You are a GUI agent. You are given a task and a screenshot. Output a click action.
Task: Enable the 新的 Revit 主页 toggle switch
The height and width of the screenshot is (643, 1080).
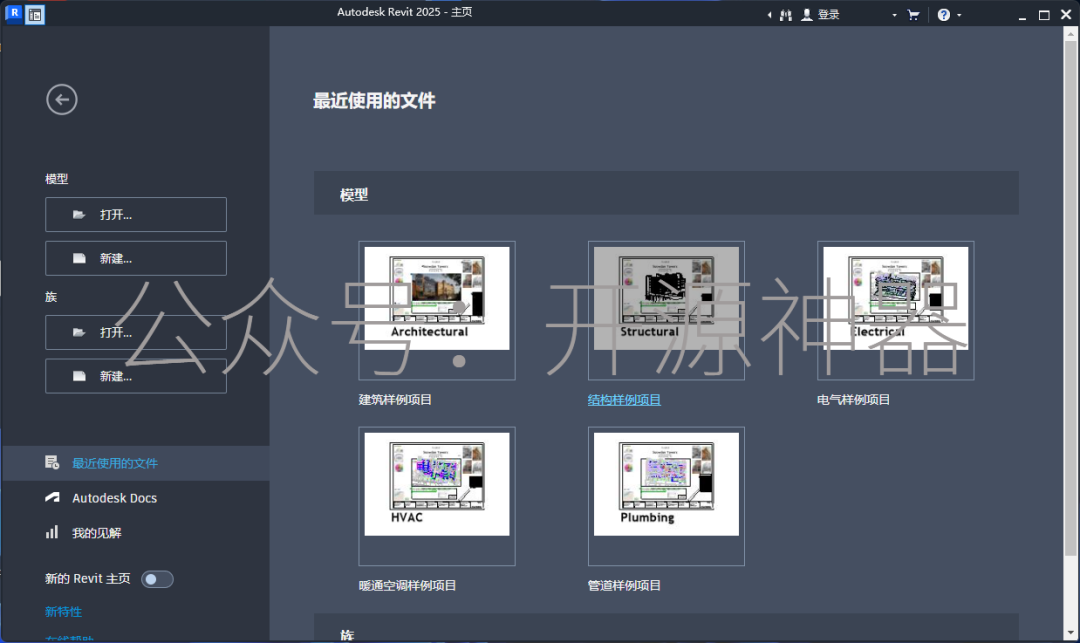(157, 579)
